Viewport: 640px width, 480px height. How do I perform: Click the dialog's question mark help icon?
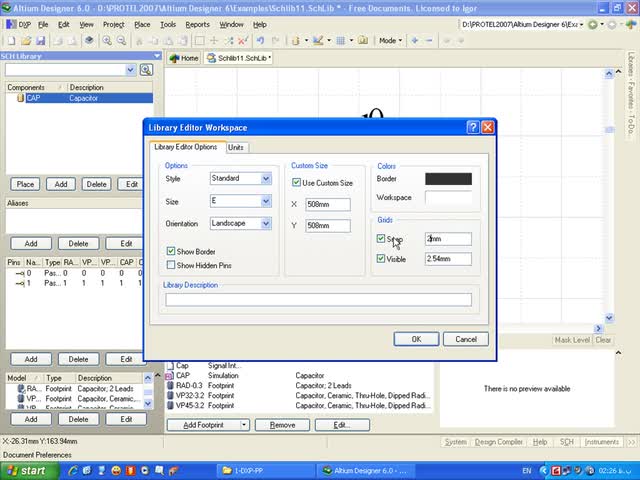[472, 128]
